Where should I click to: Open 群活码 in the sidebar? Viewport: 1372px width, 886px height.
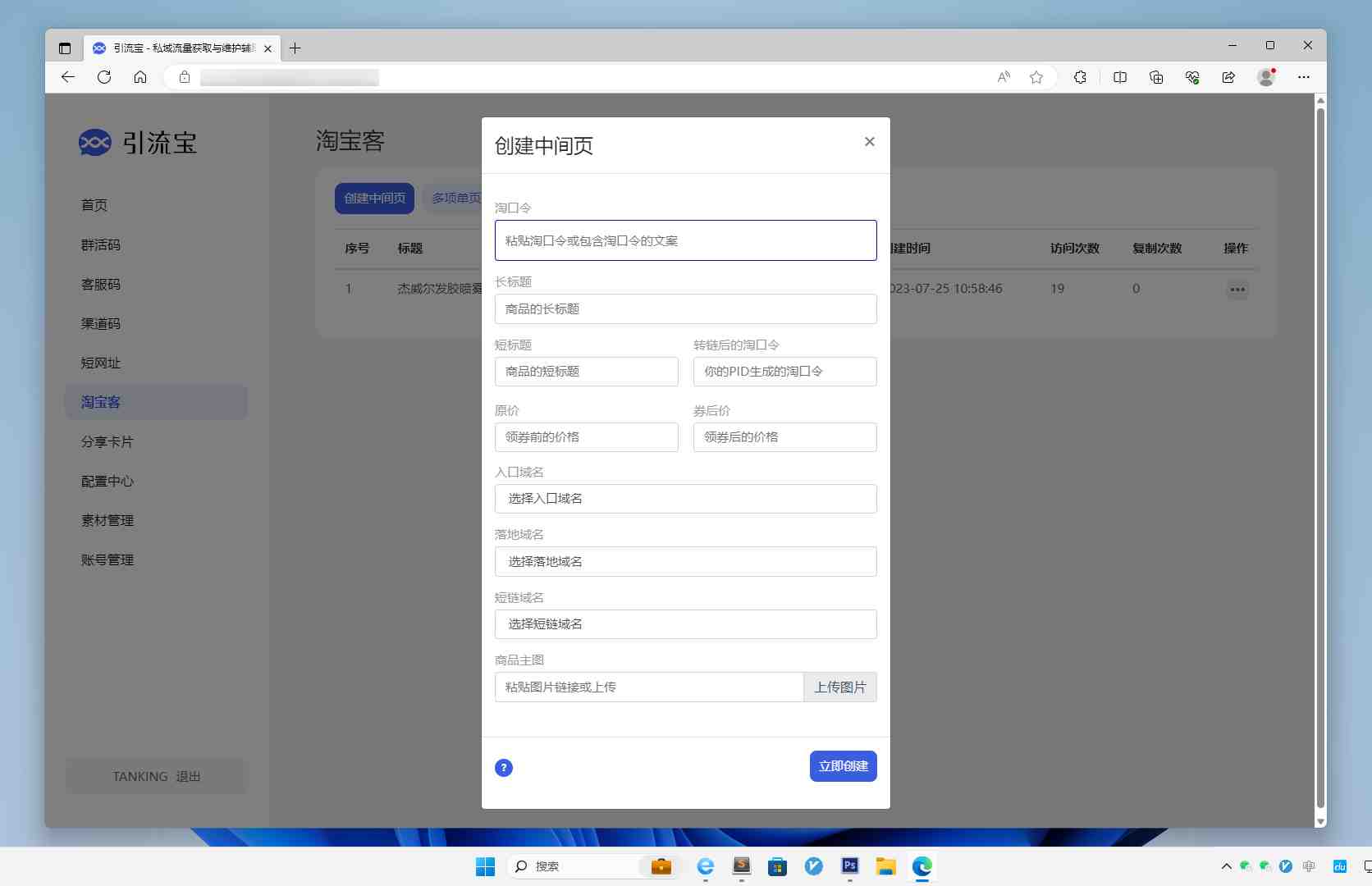pos(101,245)
